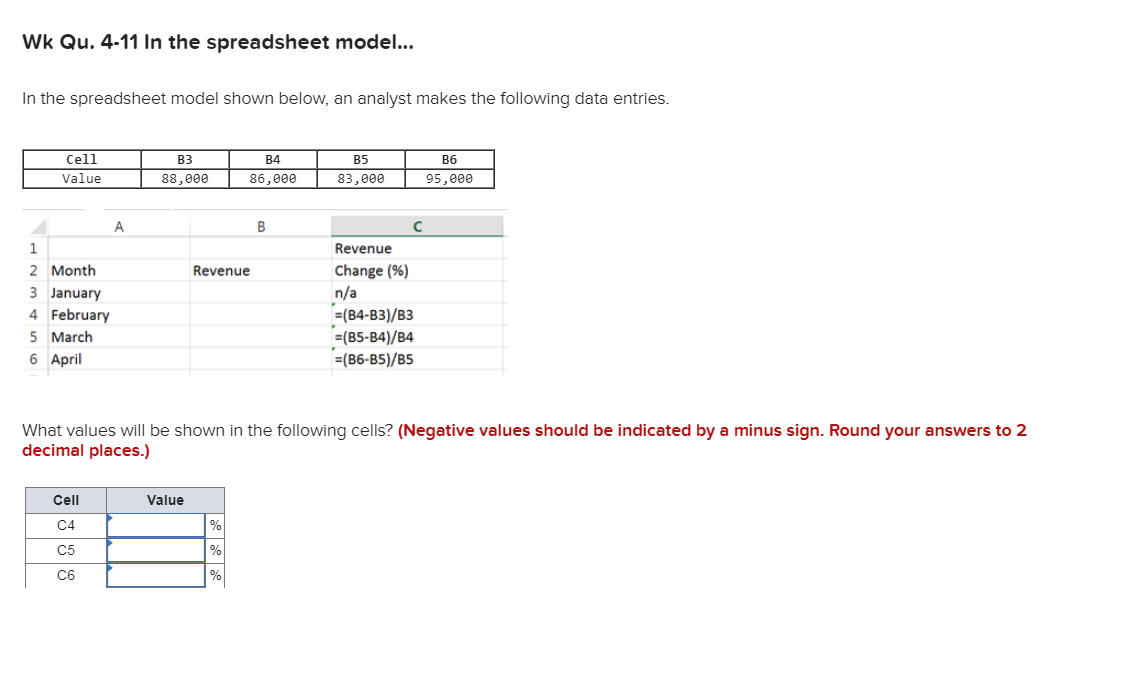Screen dimensions: 1122x673
Task: Select column header A in the spreadsheet
Action: 119,226
